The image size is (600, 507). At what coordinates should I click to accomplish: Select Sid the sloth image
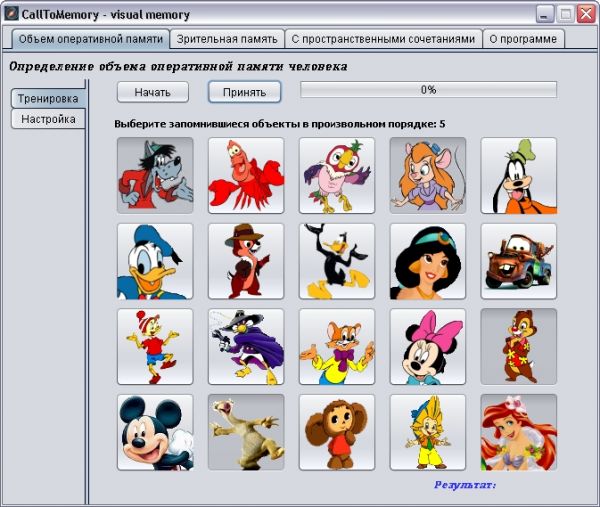246,432
